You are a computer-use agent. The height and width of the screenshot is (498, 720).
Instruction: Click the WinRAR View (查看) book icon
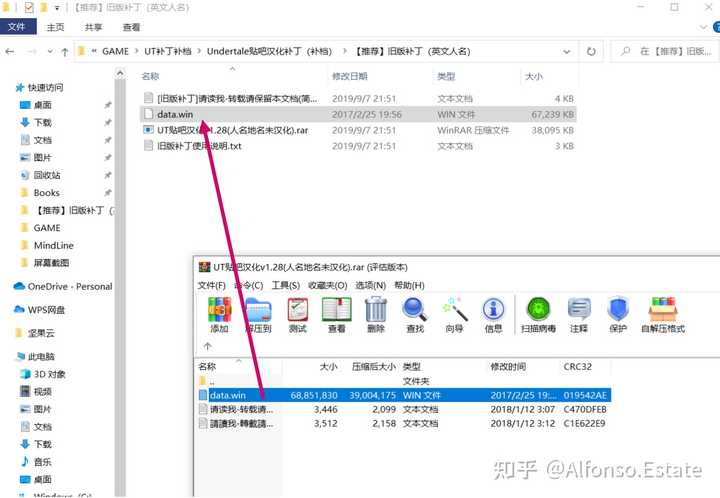coord(337,314)
